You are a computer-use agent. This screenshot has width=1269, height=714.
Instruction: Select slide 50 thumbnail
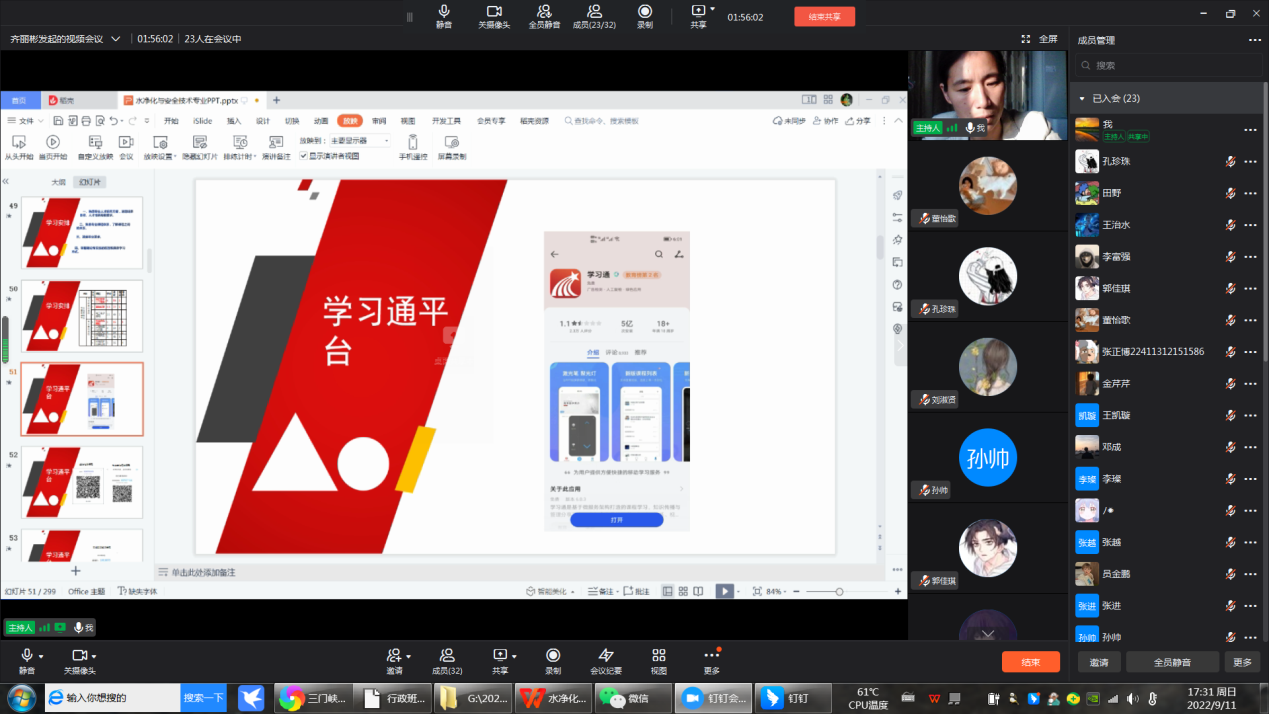[x=82, y=316]
